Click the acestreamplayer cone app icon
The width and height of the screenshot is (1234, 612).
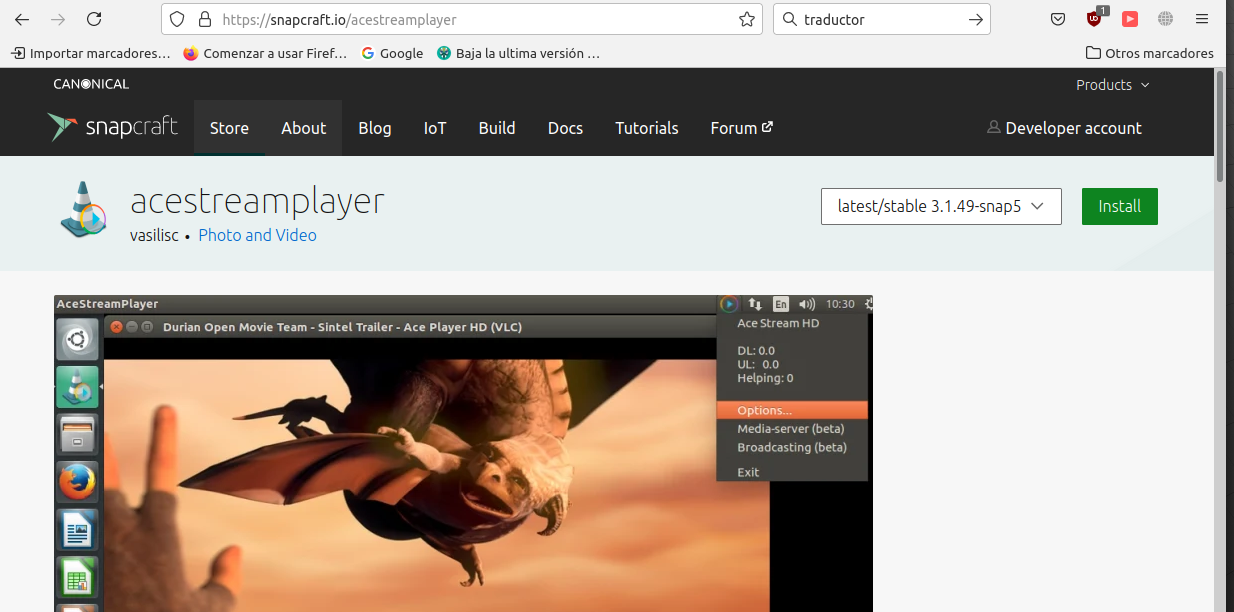tap(84, 208)
